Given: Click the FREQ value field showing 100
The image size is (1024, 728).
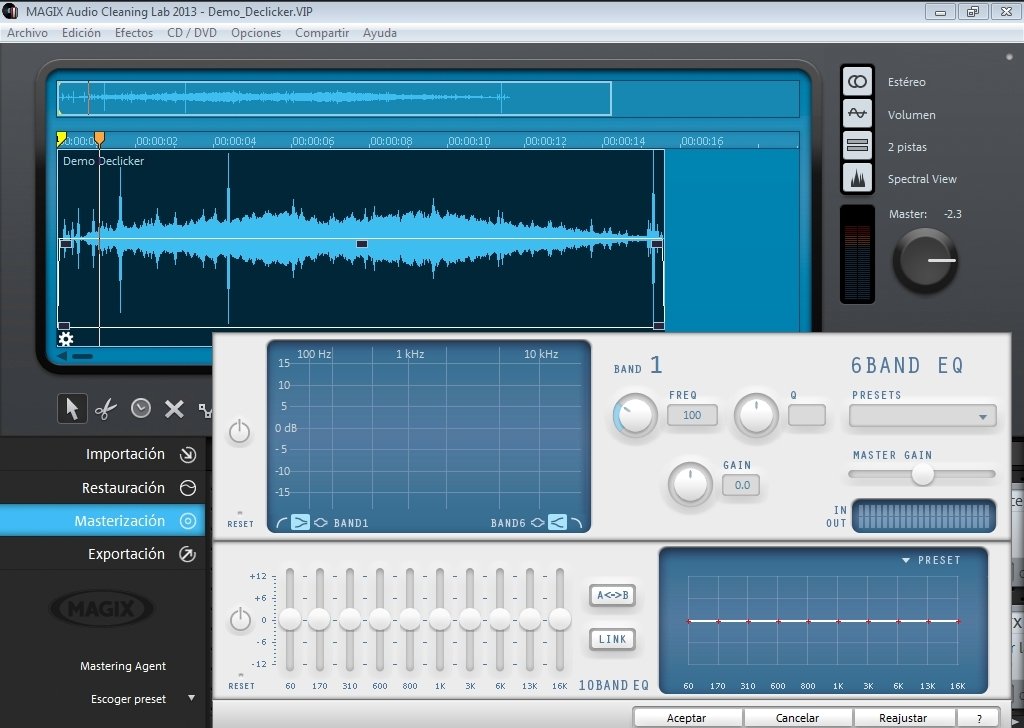Looking at the screenshot, I should (x=692, y=415).
